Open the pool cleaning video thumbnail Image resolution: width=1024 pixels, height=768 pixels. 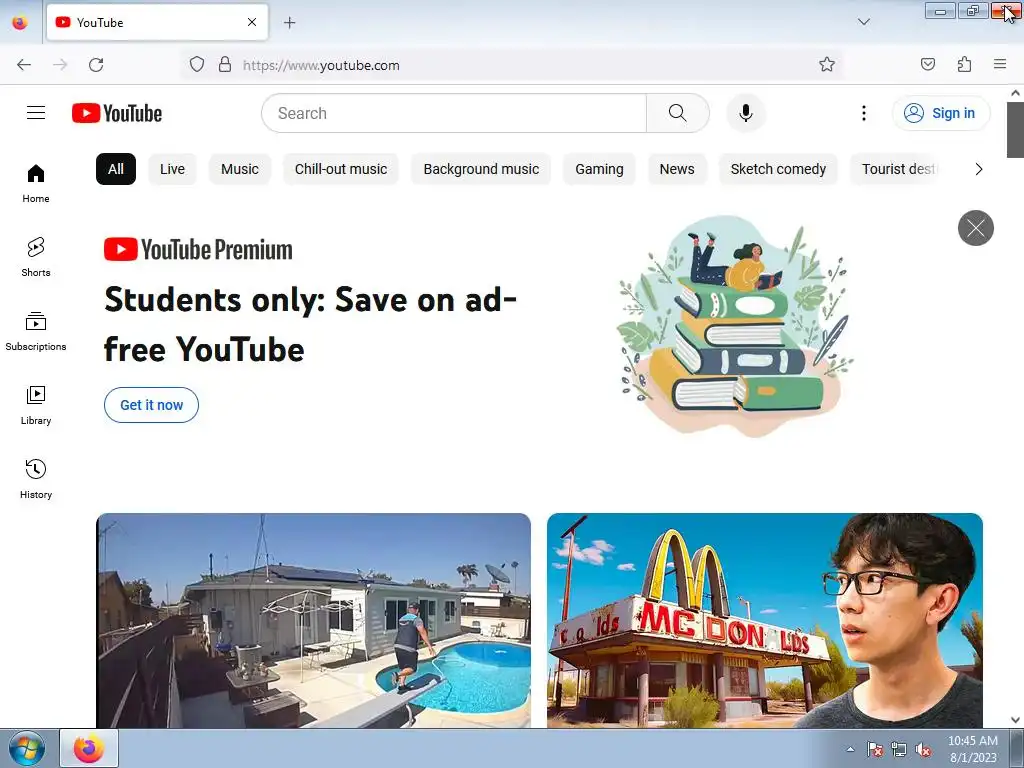(313, 620)
